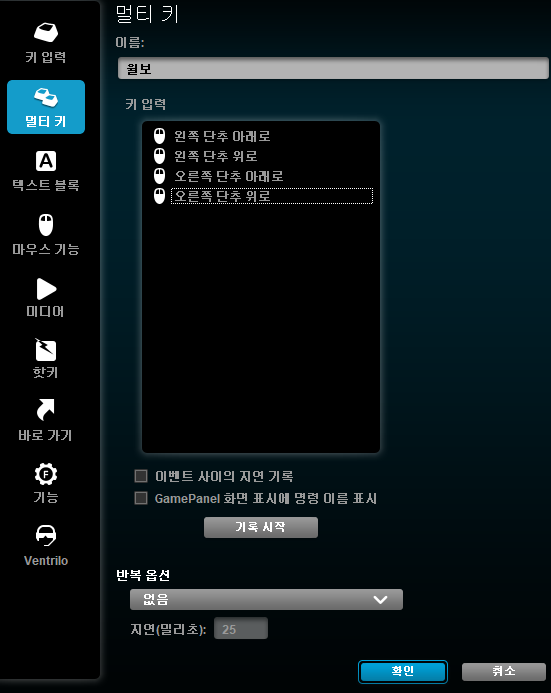Open the 바로 가기 shortcut arrow icon
The width and height of the screenshot is (551, 693).
coord(46,410)
